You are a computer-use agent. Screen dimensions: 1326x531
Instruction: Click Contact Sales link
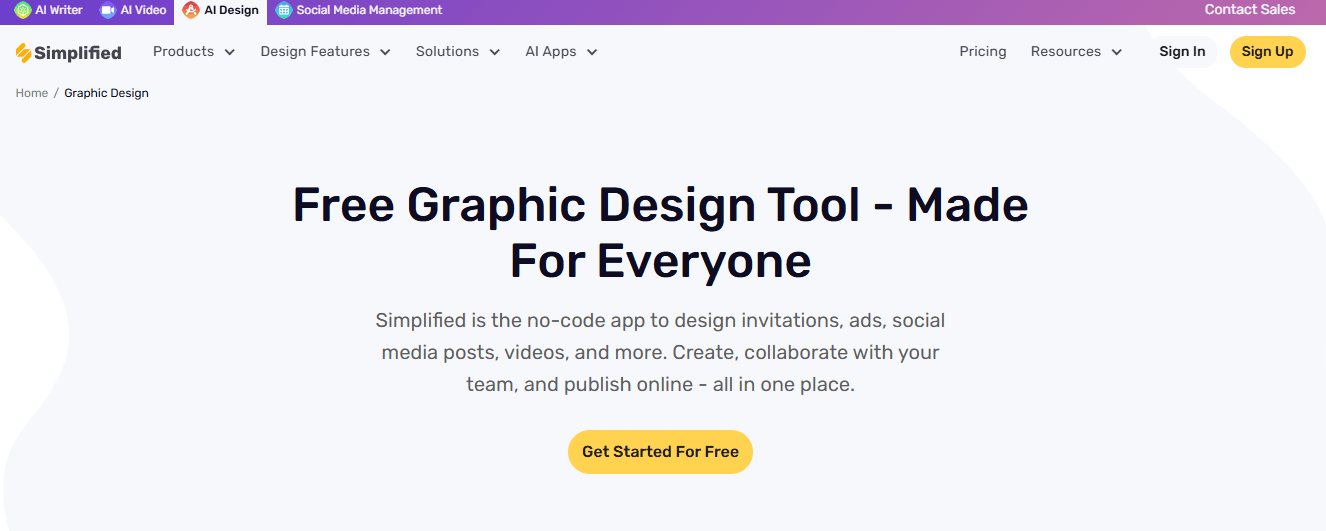click(1250, 10)
